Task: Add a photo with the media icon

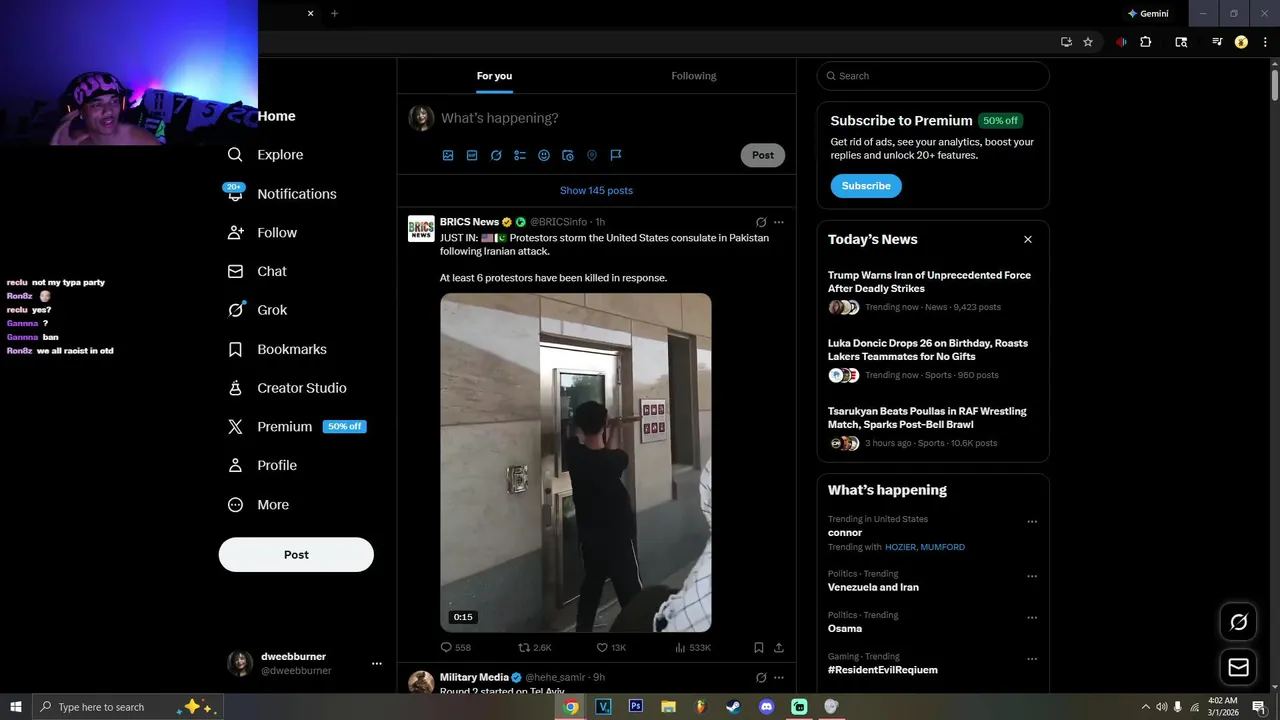Action: 448,155
